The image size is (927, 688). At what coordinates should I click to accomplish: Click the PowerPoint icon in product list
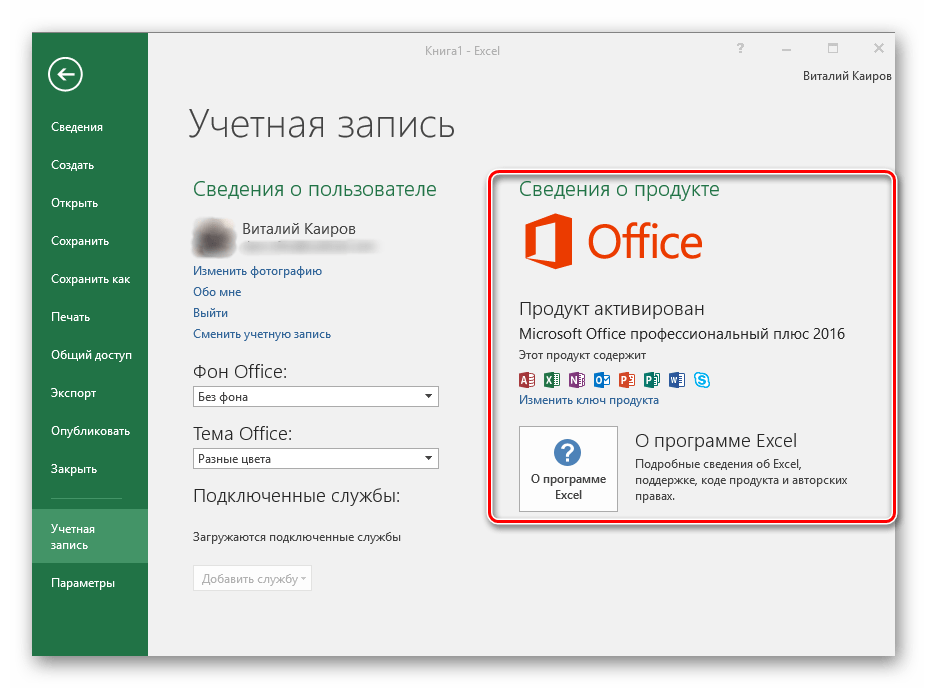[x=627, y=380]
